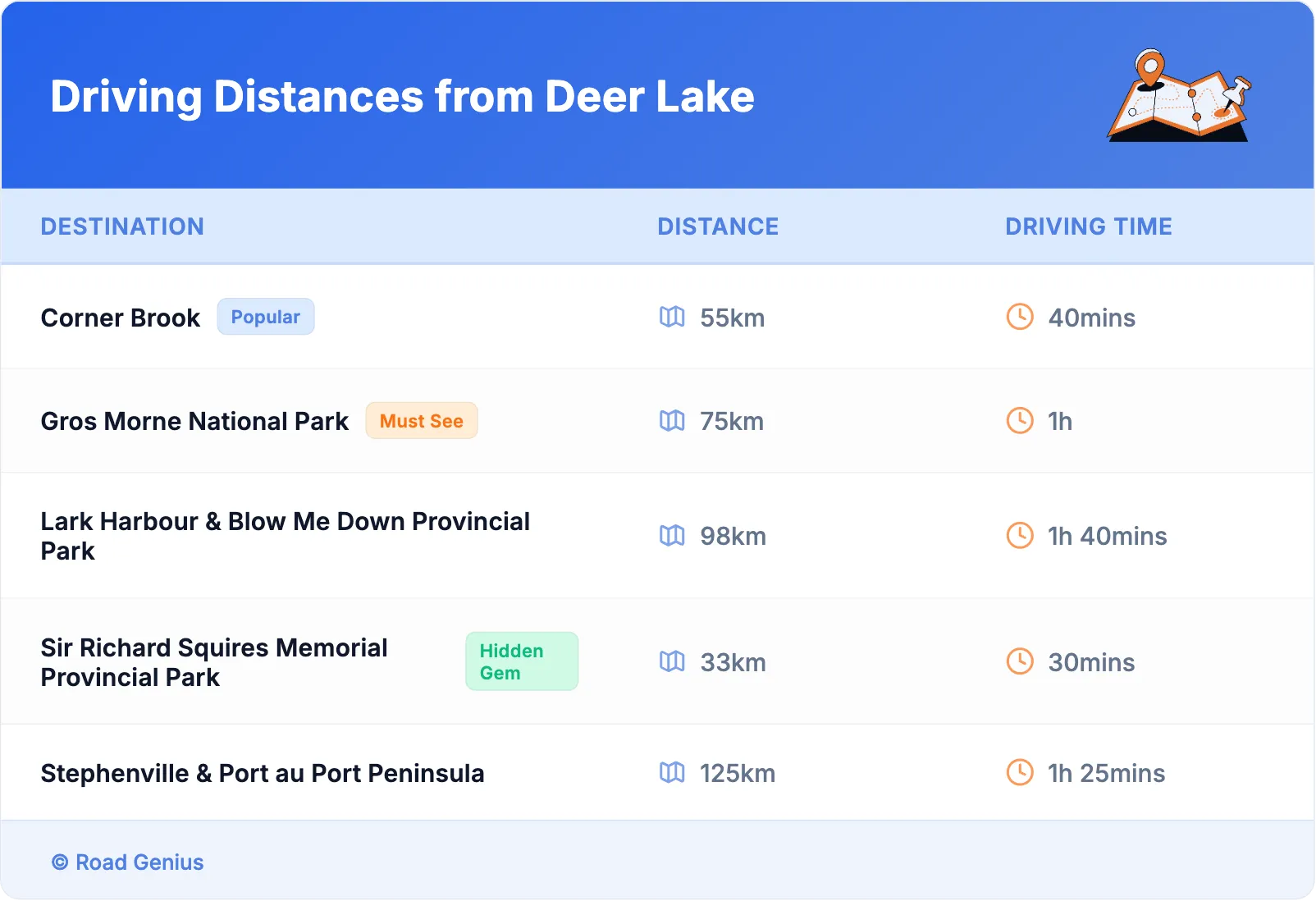Click the Popular badge

click(x=266, y=317)
